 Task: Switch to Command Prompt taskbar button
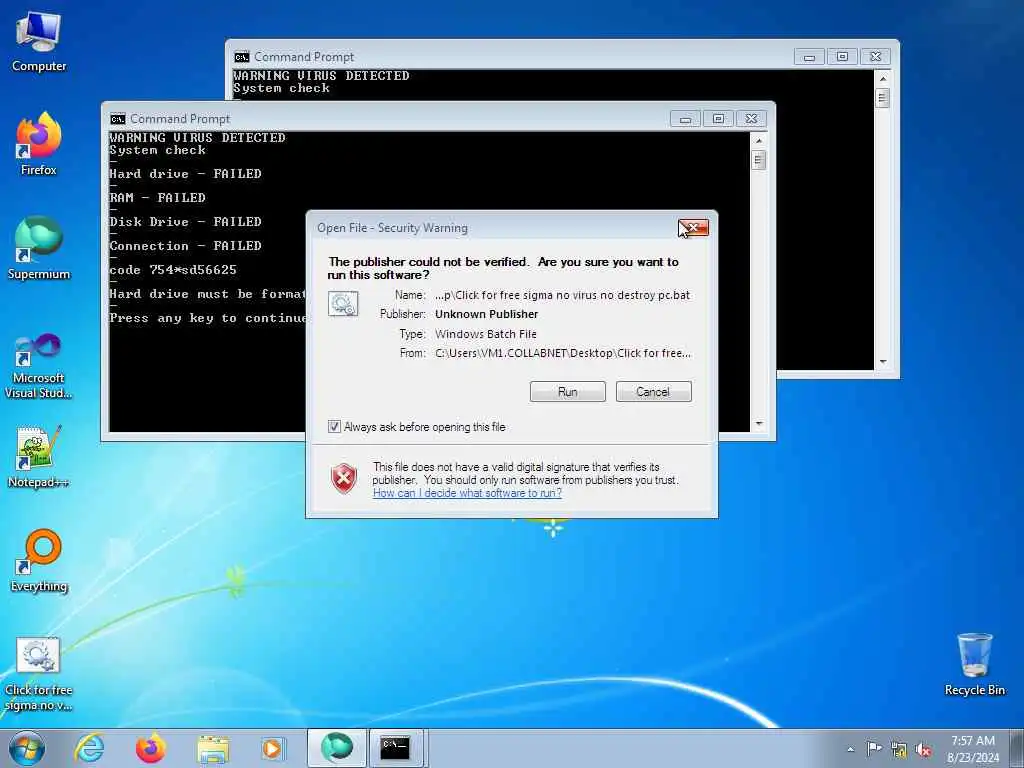(396, 748)
